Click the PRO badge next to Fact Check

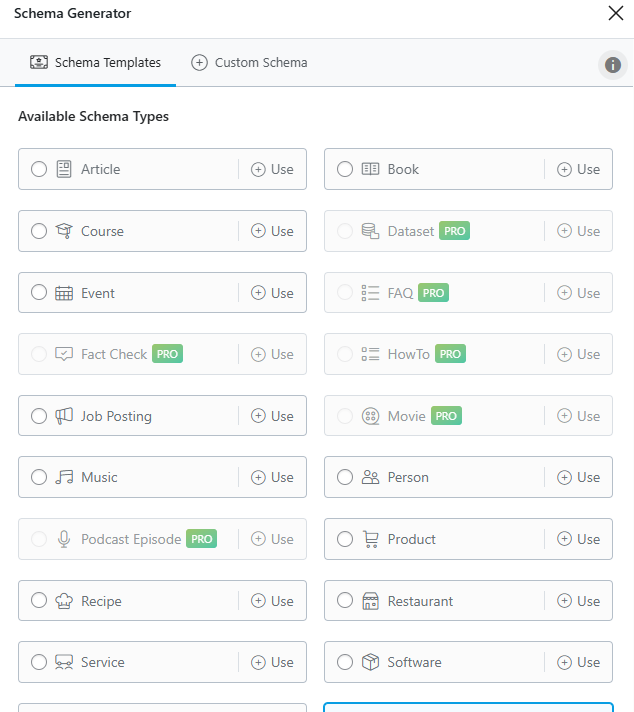point(167,354)
